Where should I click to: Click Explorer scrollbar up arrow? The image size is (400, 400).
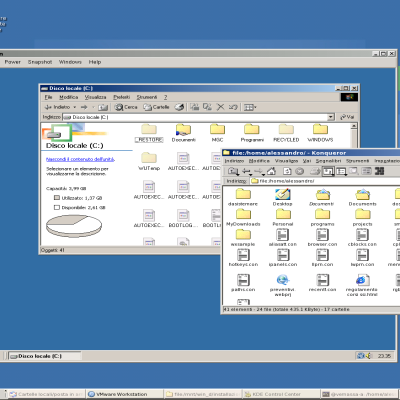tap(354, 126)
